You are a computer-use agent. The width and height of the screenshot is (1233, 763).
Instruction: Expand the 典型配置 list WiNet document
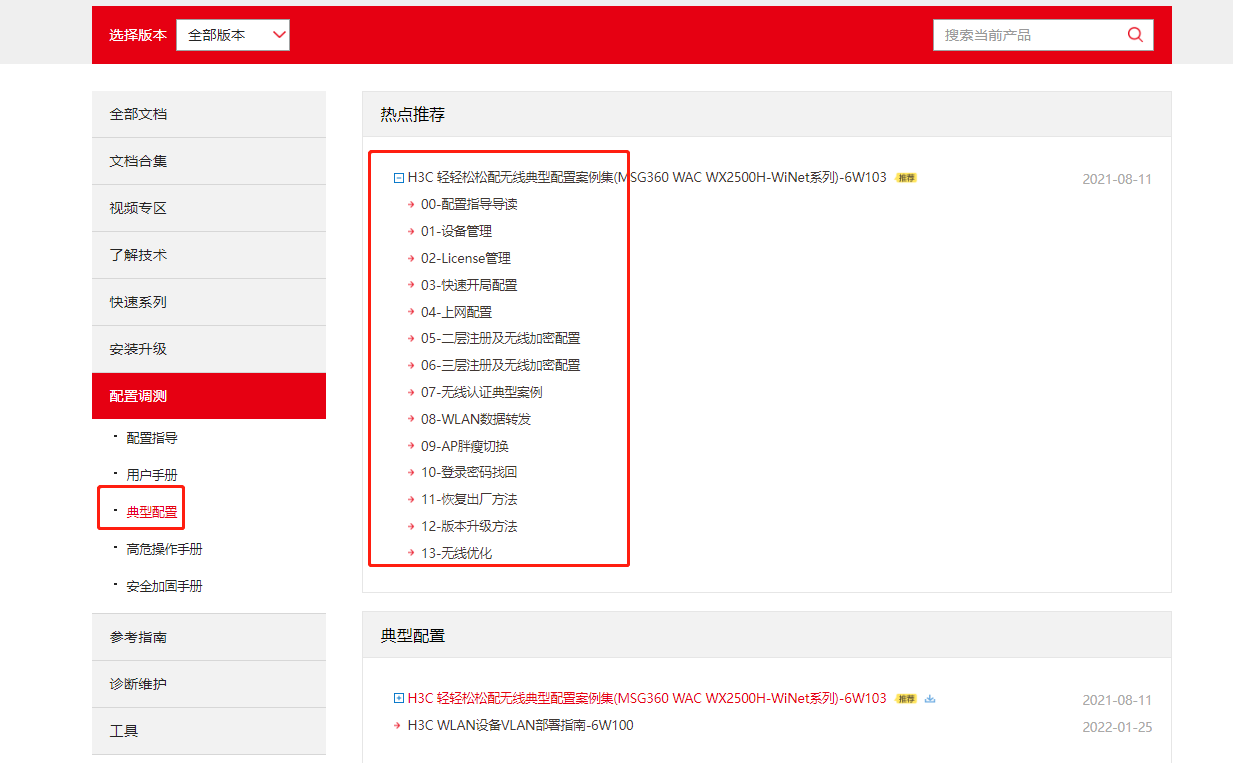(x=399, y=699)
